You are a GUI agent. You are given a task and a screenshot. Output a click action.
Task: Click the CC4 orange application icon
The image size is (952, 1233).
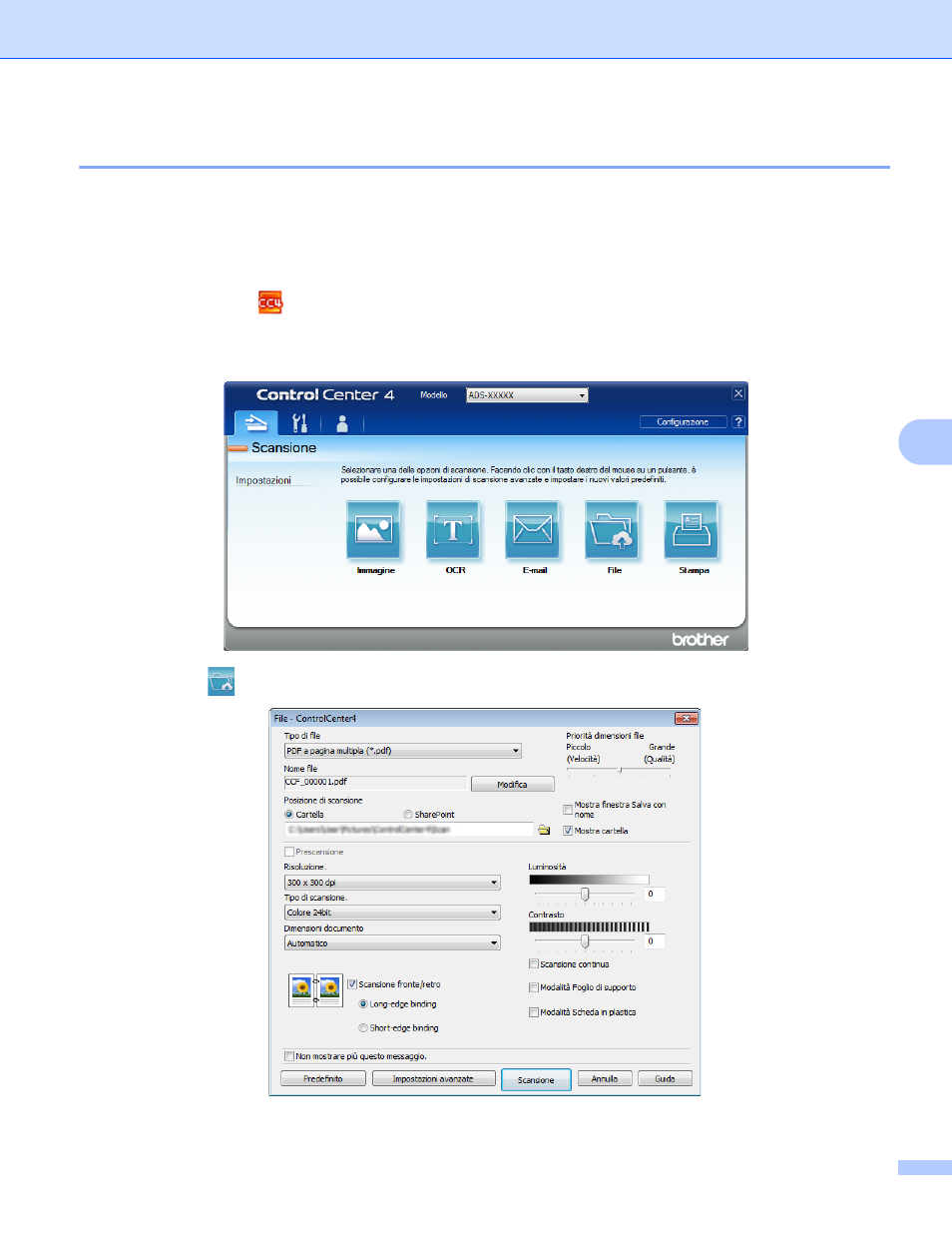270,303
